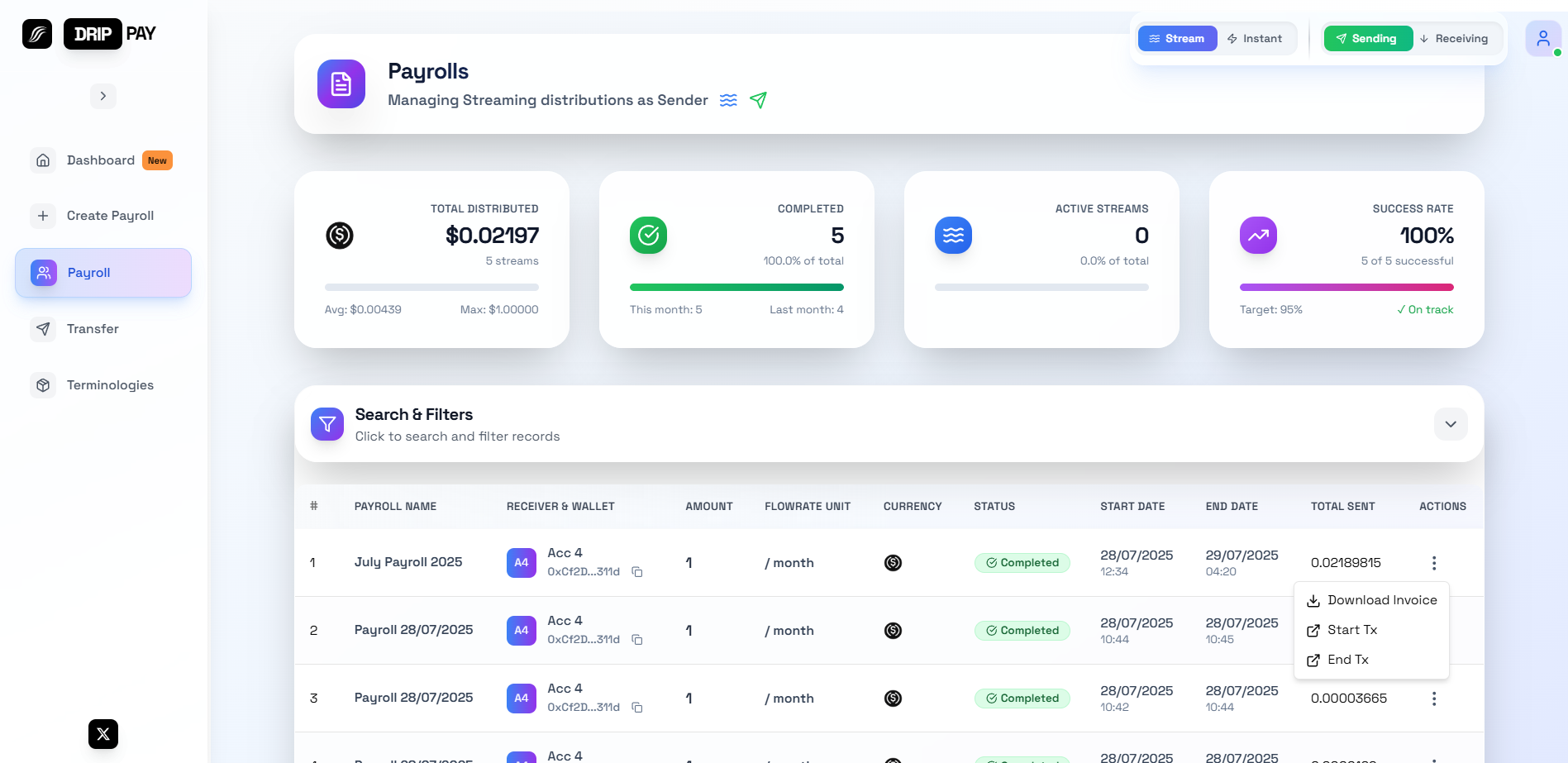
Task: Click the A4 avatar for July Payroll 2025
Action: pyautogui.click(x=522, y=563)
